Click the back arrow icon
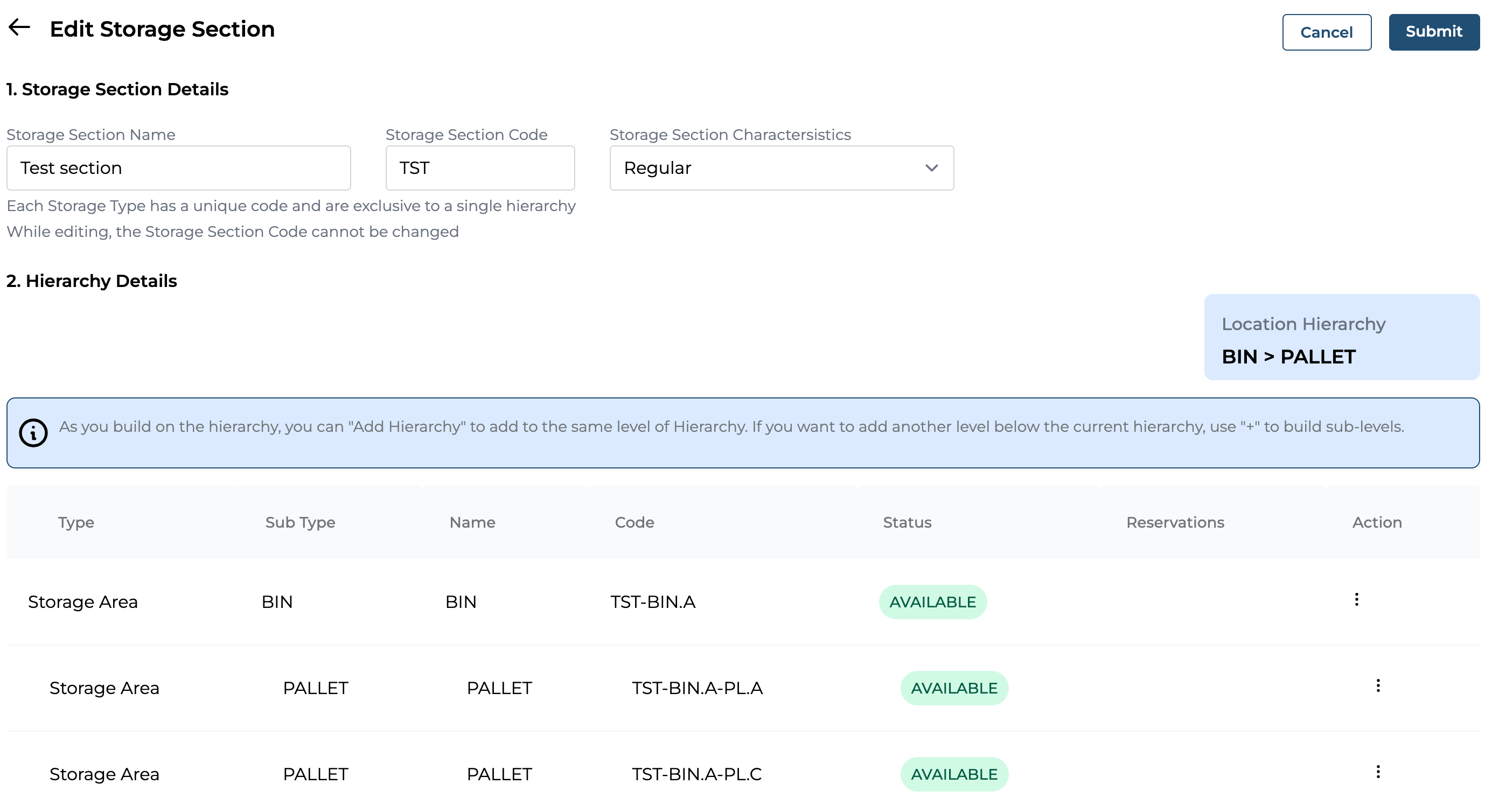 point(19,27)
